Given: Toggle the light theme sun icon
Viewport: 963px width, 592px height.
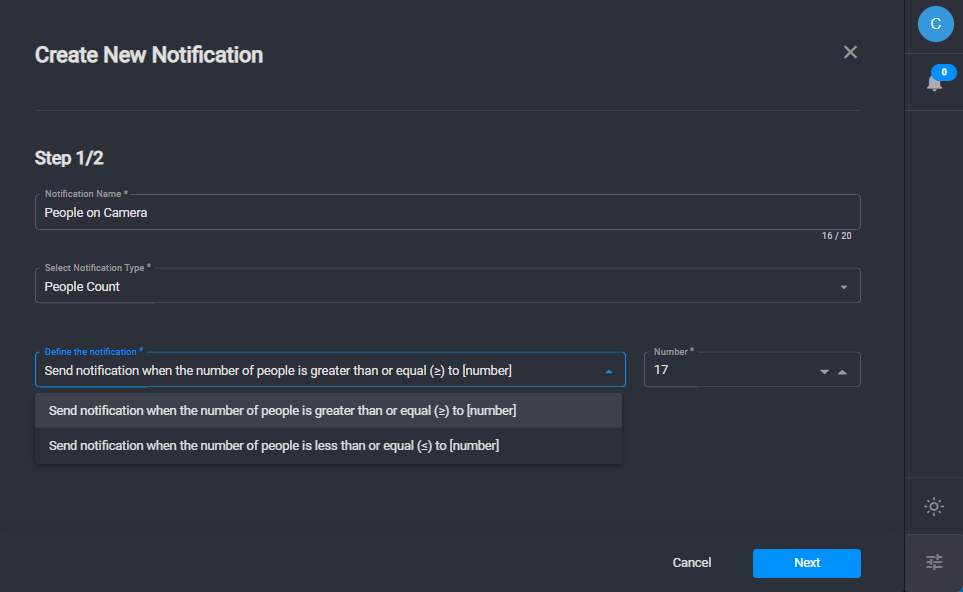Looking at the screenshot, I should [x=934, y=507].
